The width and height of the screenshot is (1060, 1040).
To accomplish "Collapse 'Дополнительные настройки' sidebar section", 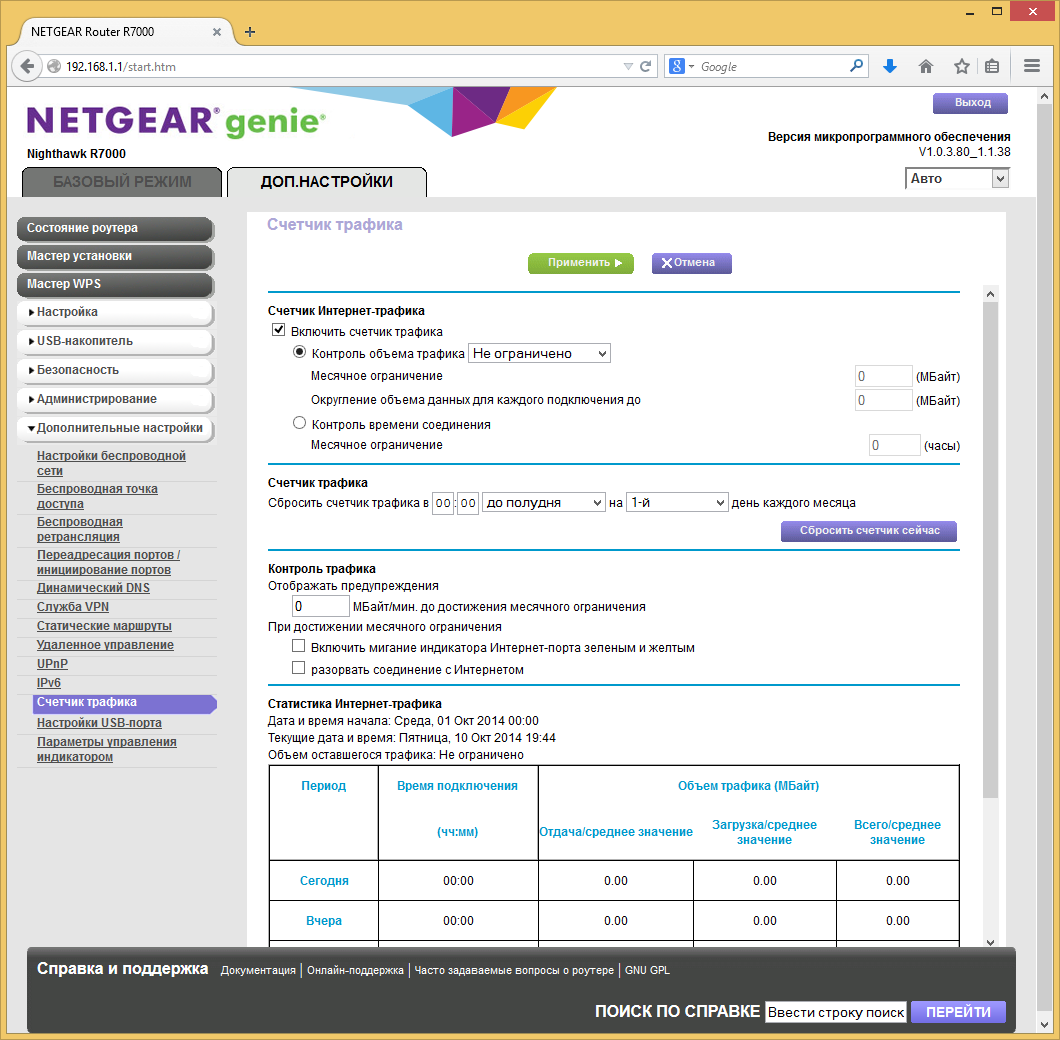I will [116, 428].
